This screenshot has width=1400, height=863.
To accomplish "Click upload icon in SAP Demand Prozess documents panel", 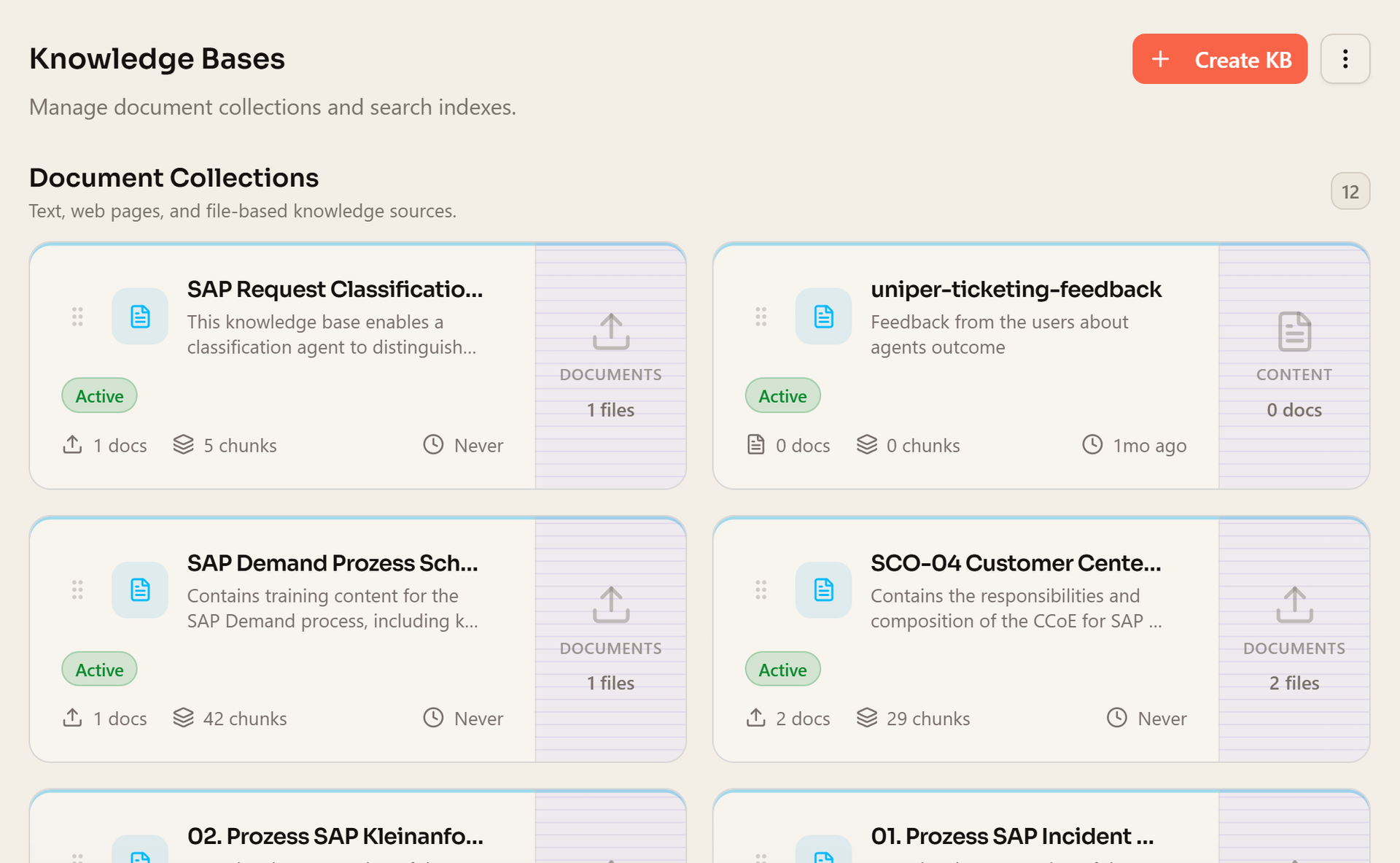I will [611, 605].
